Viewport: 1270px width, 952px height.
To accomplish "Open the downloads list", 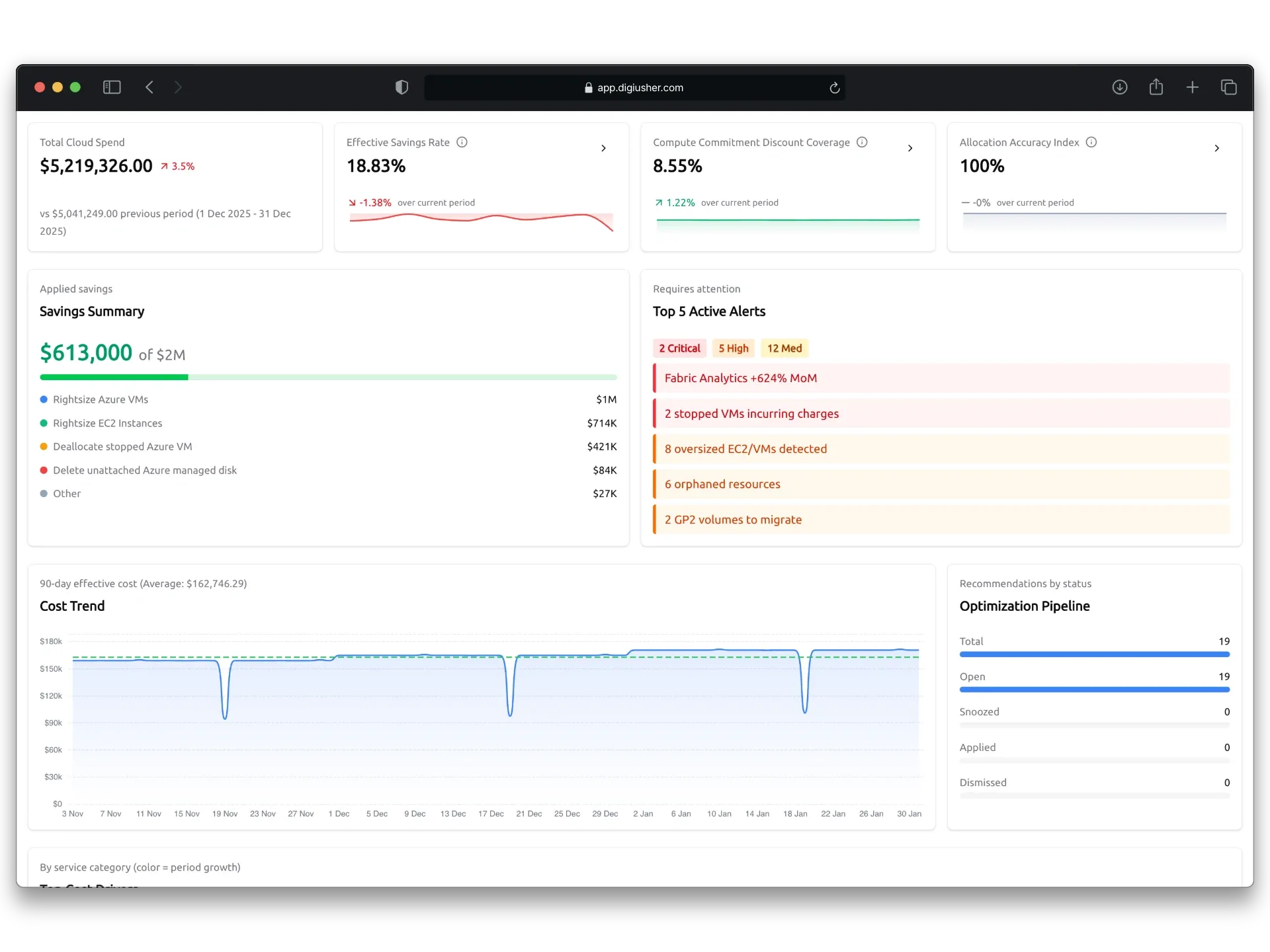I will pyautogui.click(x=1121, y=87).
